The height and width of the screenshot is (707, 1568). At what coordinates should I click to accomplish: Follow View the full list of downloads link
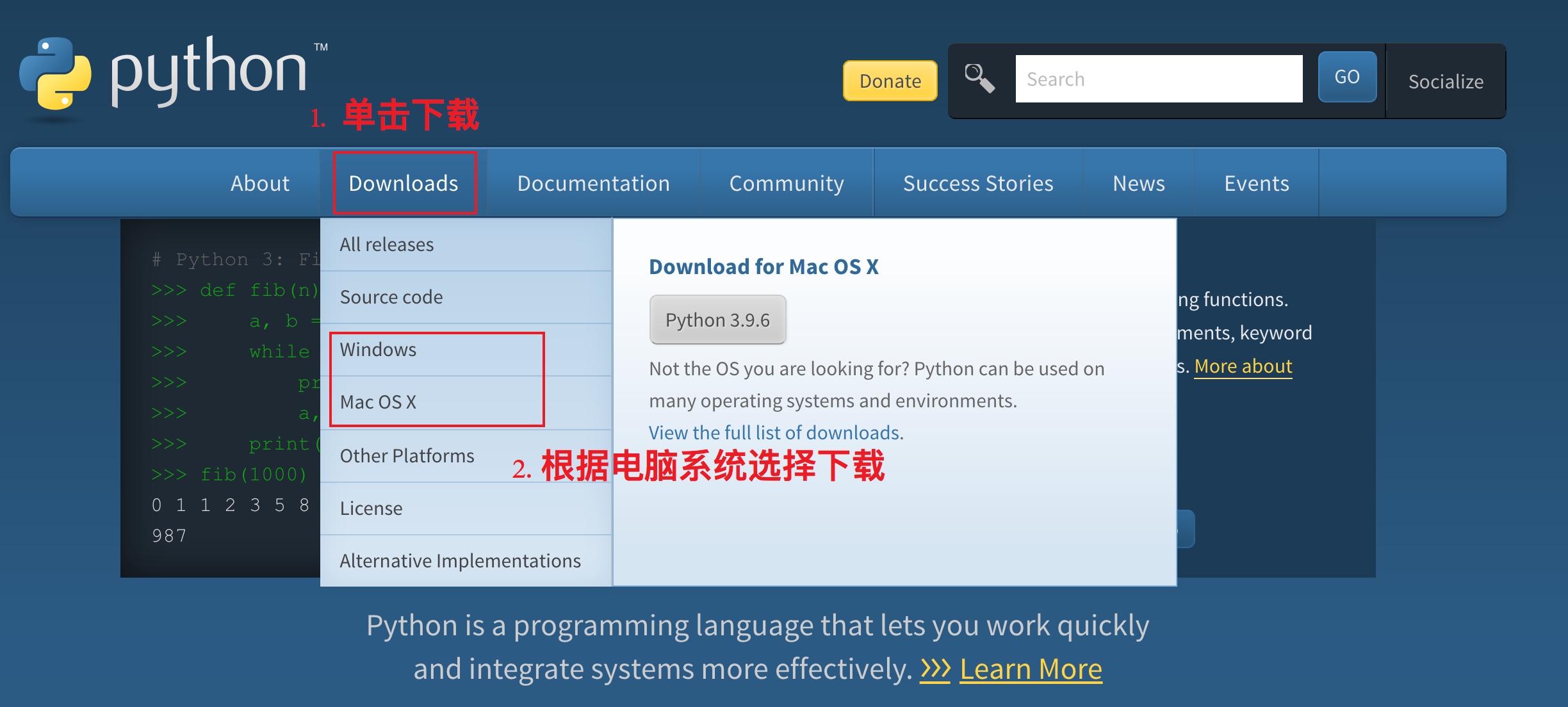776,433
